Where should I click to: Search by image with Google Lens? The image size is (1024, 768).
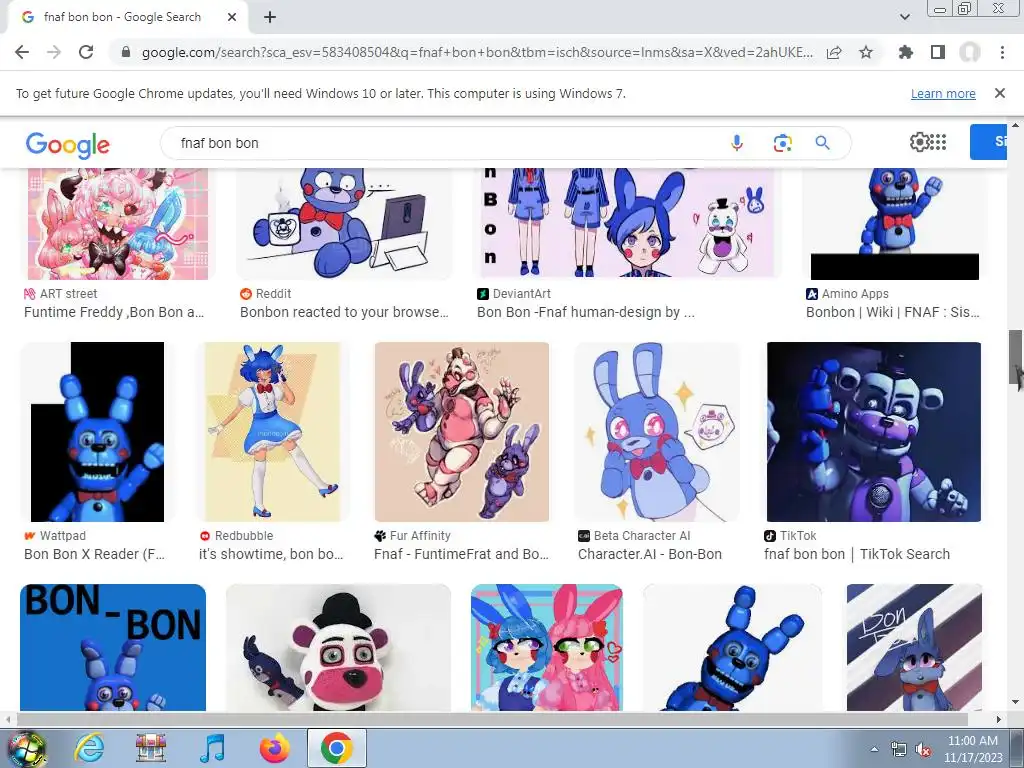782,142
